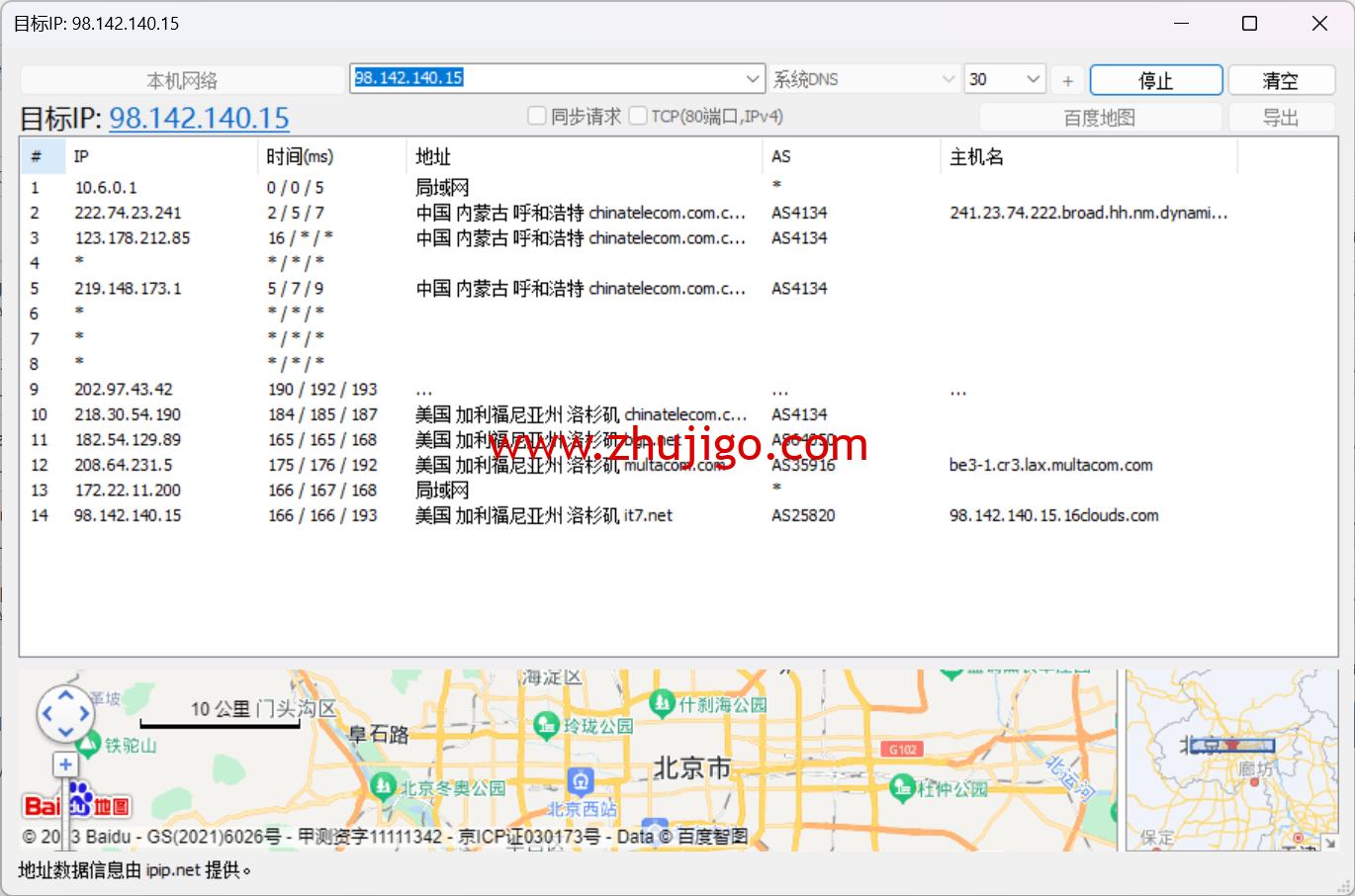Click the 什刹海公园 park marker
1355x896 pixels.
click(x=662, y=704)
